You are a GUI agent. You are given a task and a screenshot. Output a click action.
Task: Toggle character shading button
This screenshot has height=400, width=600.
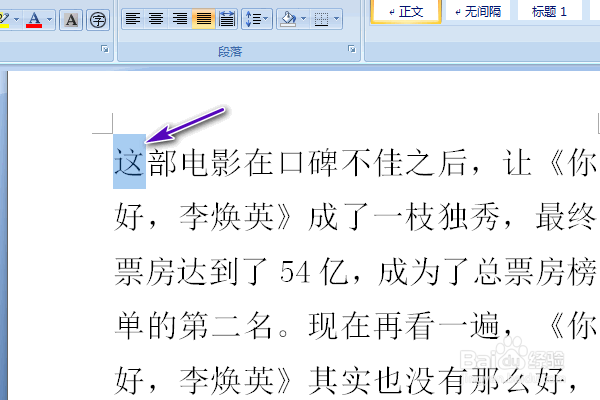tap(71, 20)
